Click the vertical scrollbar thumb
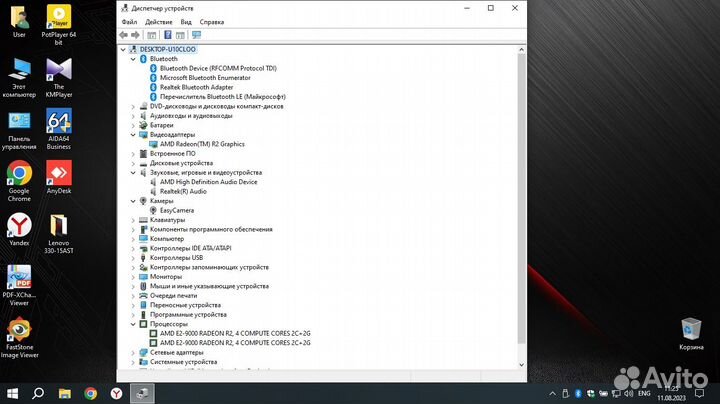720x404 pixels. point(521,198)
